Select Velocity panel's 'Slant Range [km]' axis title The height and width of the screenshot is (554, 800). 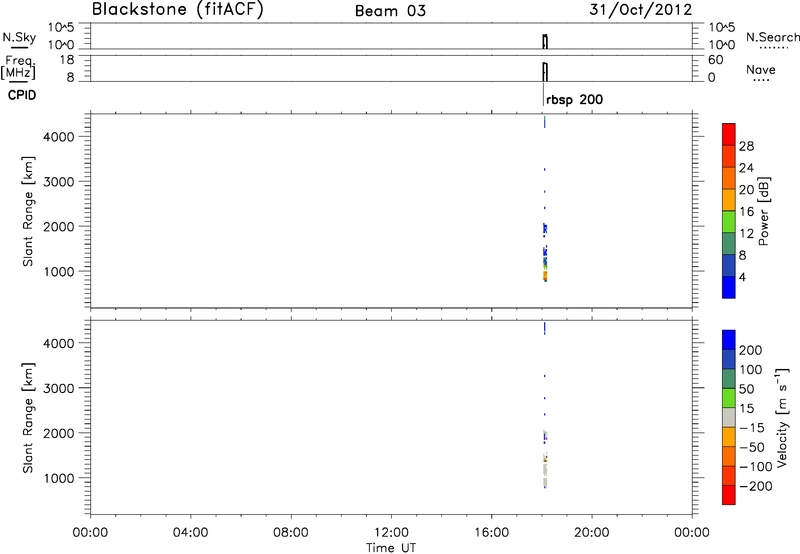click(28, 417)
